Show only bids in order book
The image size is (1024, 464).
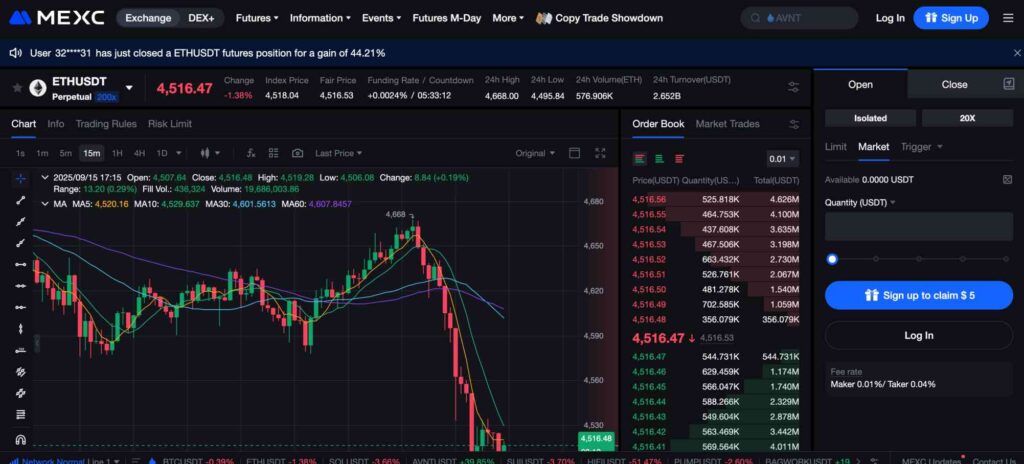pyautogui.click(x=660, y=158)
